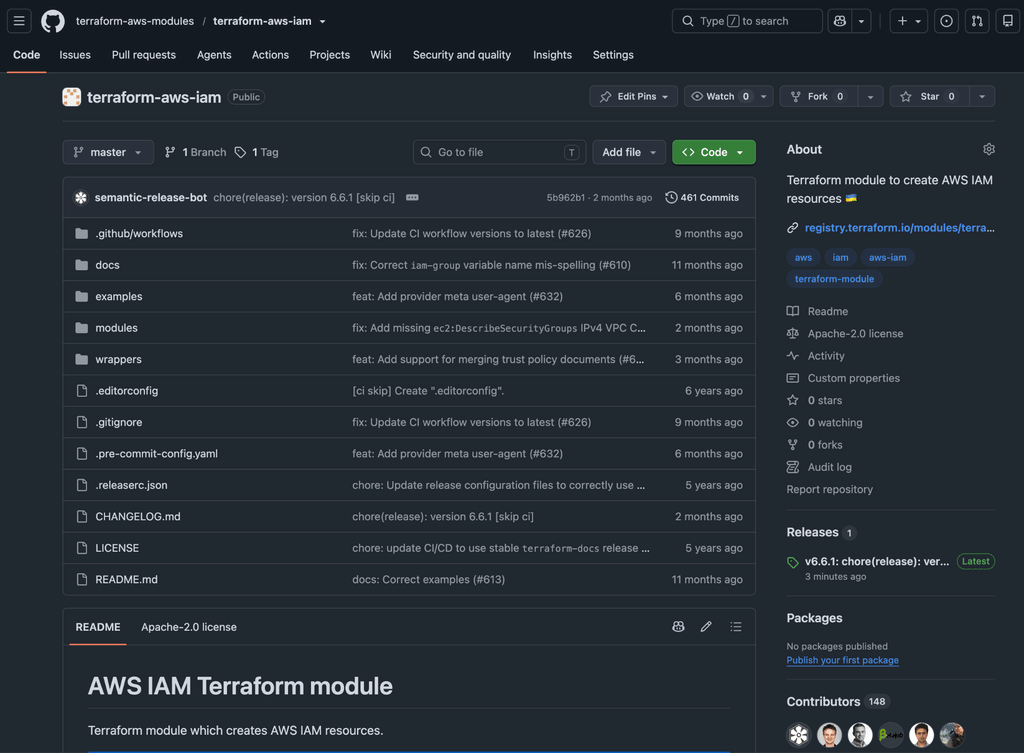
Task: Open the notifications inbox icon
Action: click(1008, 21)
